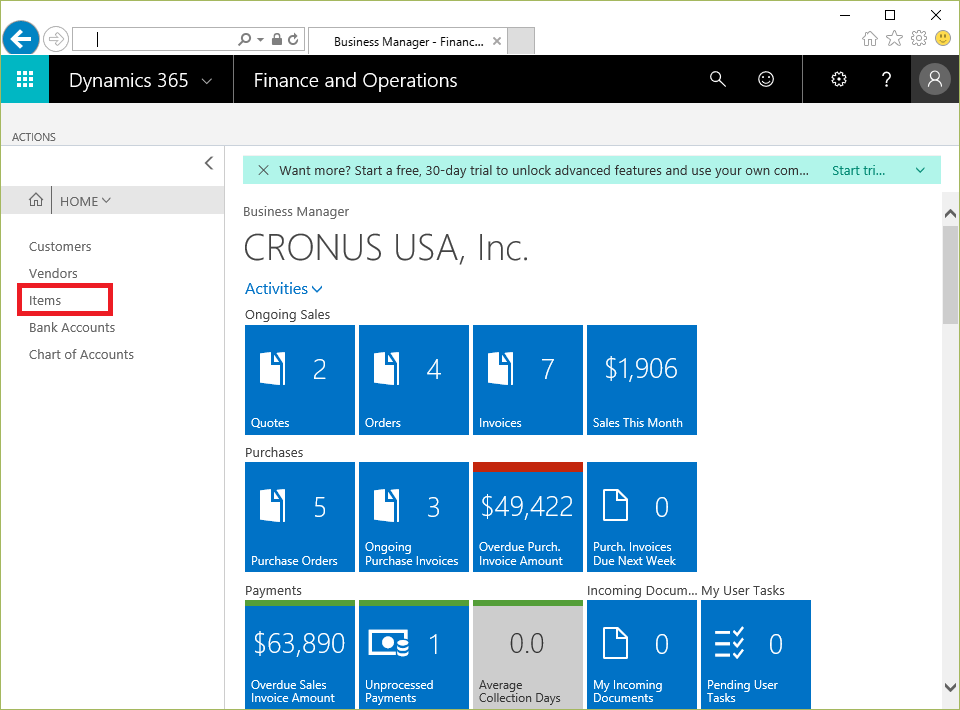Click the browser refresh icon
The width and height of the screenshot is (960, 710).
(293, 39)
